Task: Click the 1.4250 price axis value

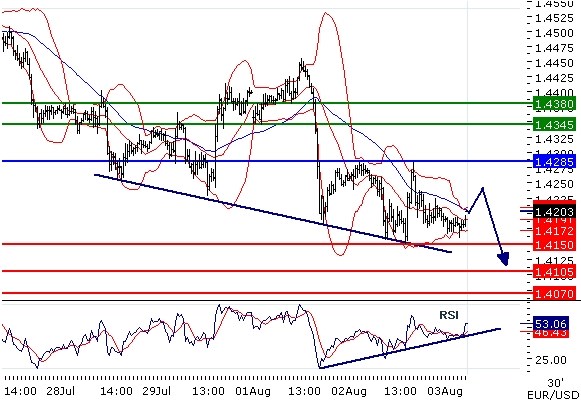Action: [555, 184]
